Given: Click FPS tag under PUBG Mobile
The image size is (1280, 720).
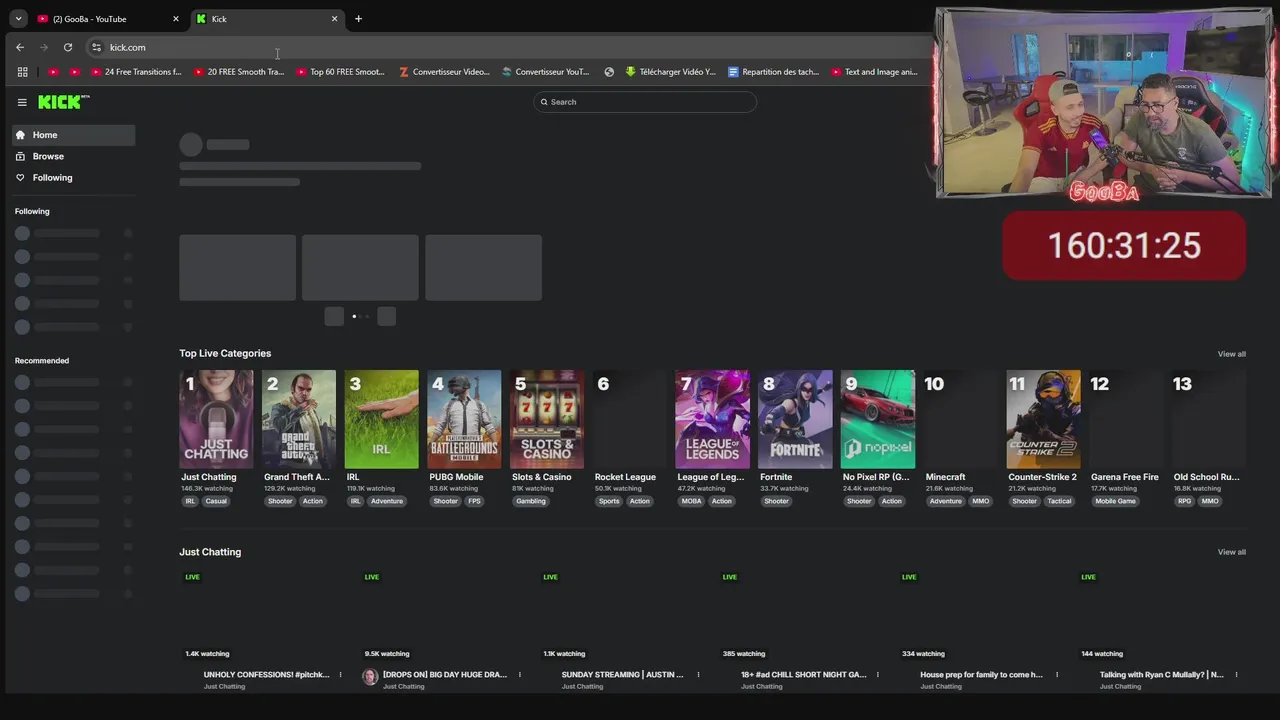Looking at the screenshot, I should [474, 501].
